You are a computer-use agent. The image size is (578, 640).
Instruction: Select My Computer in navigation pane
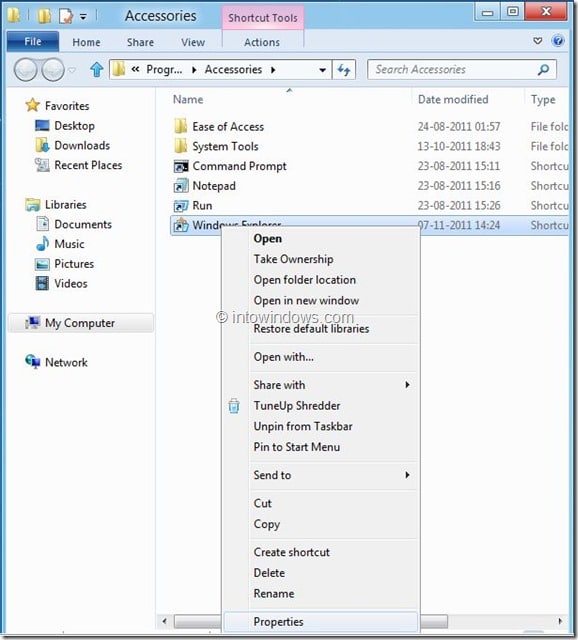pyautogui.click(x=81, y=323)
